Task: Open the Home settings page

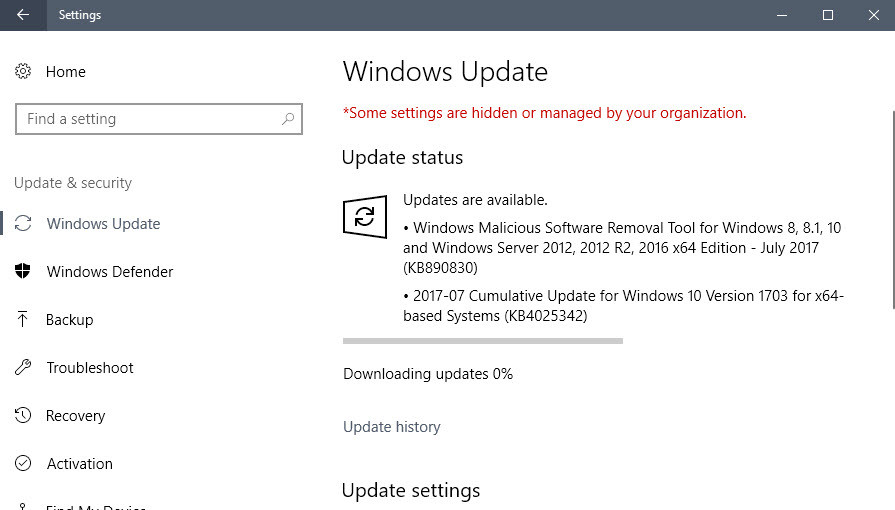Action: pos(66,71)
